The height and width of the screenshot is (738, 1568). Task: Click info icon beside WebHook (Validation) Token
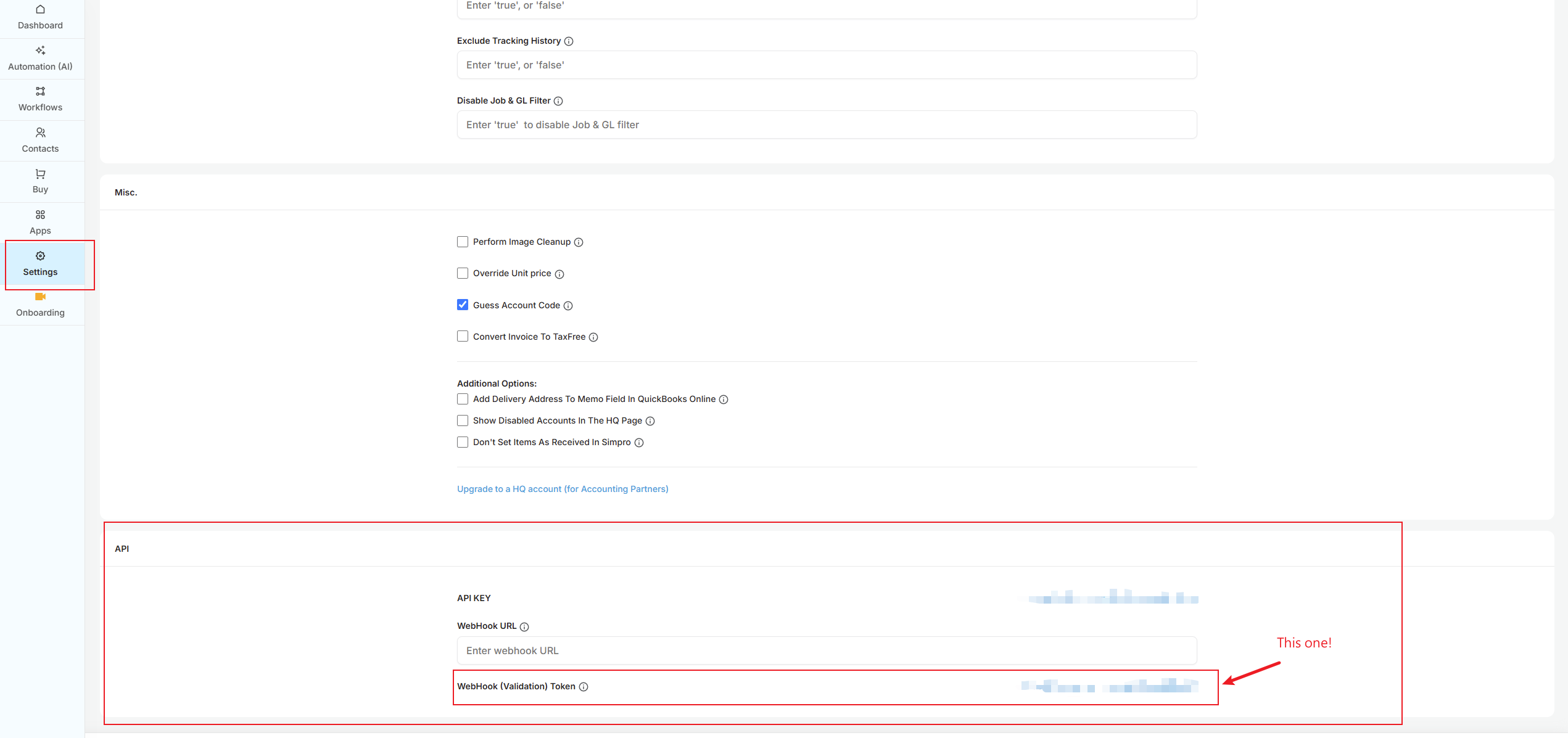584,687
